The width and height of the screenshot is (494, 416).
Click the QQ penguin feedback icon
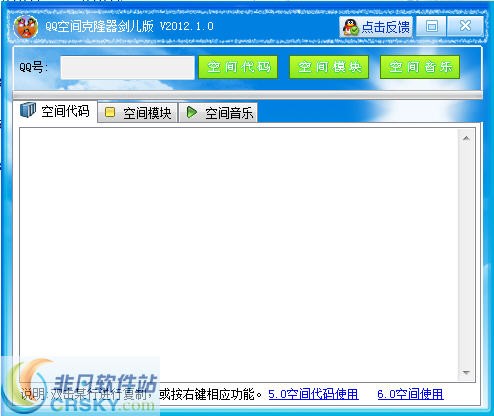coord(350,27)
